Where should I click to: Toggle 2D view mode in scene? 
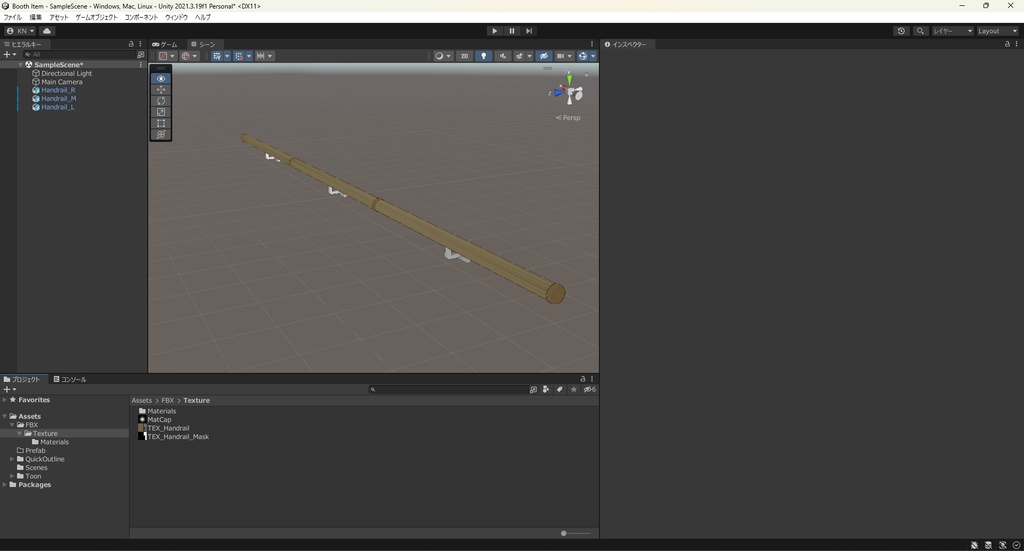[464, 56]
